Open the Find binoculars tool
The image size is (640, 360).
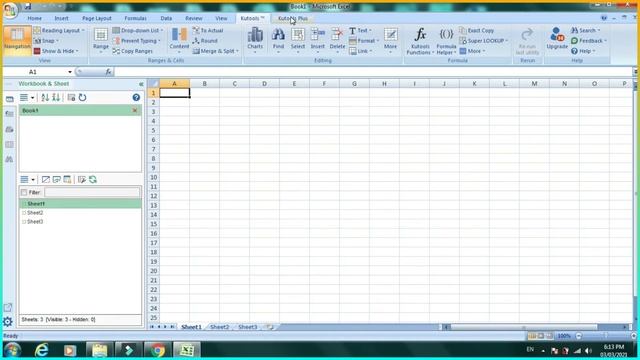278,40
